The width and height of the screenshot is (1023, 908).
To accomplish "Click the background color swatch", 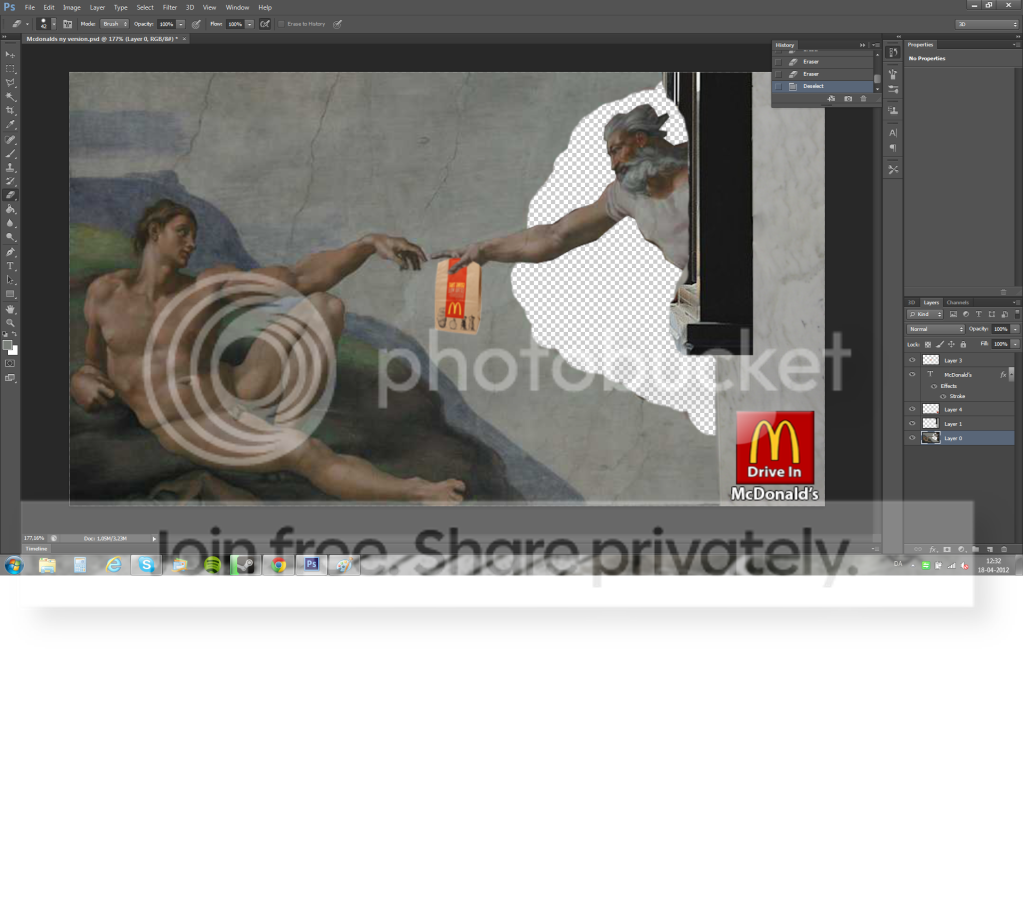I will (x=14, y=352).
